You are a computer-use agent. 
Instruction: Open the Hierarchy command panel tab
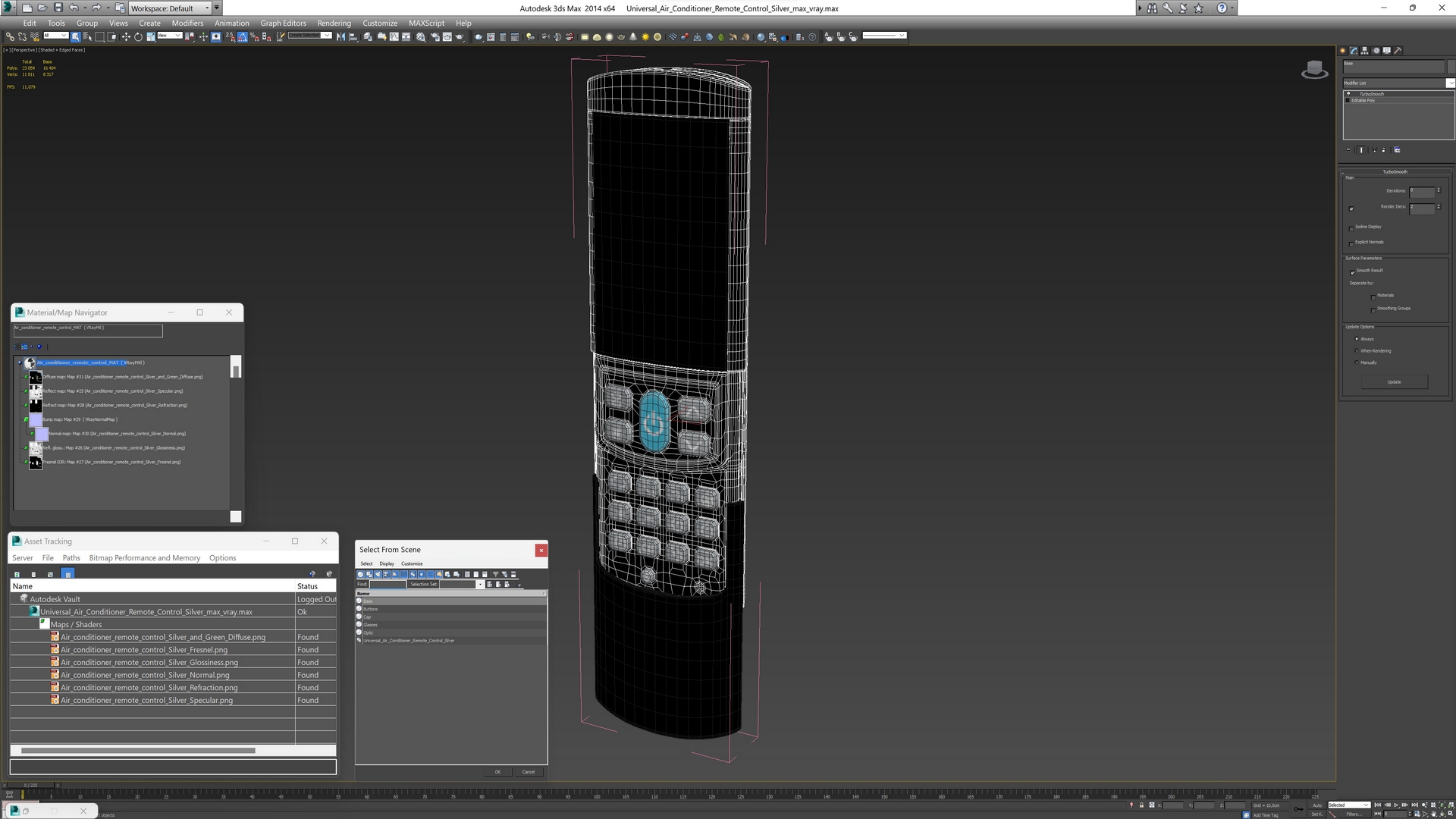1365,51
